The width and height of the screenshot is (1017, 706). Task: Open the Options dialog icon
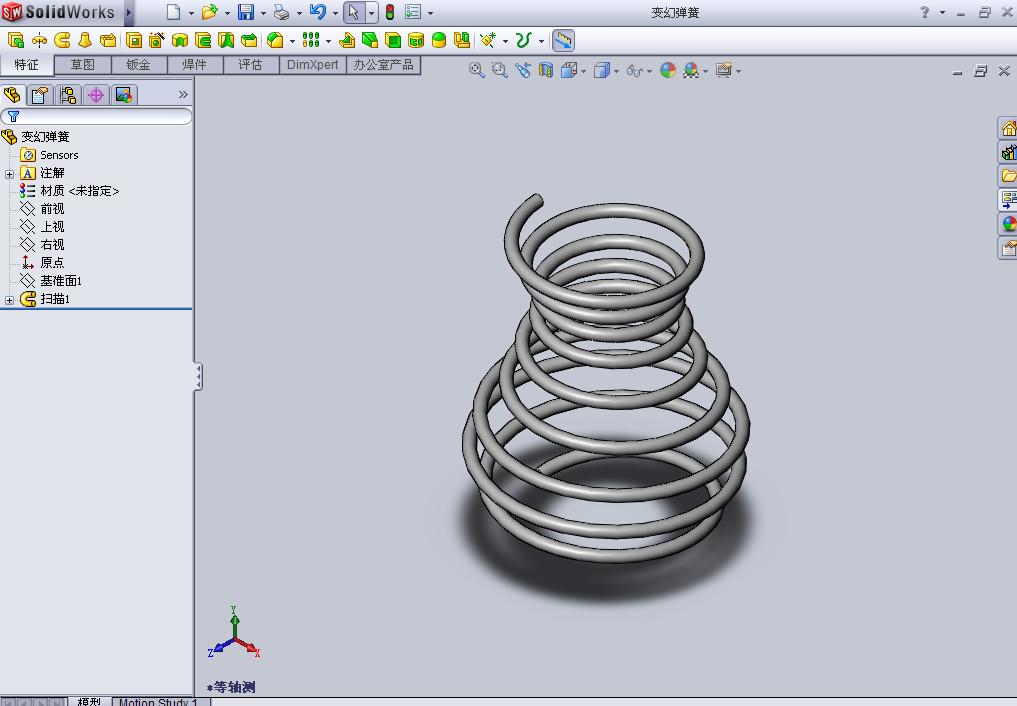(413, 12)
